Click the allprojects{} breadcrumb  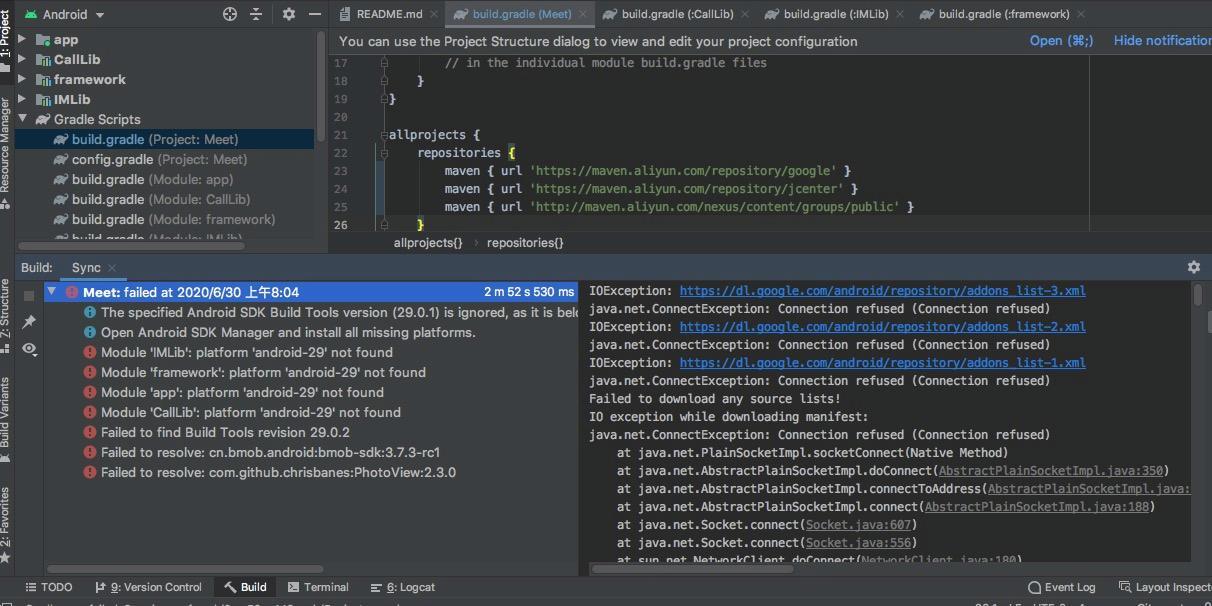pyautogui.click(x=428, y=243)
